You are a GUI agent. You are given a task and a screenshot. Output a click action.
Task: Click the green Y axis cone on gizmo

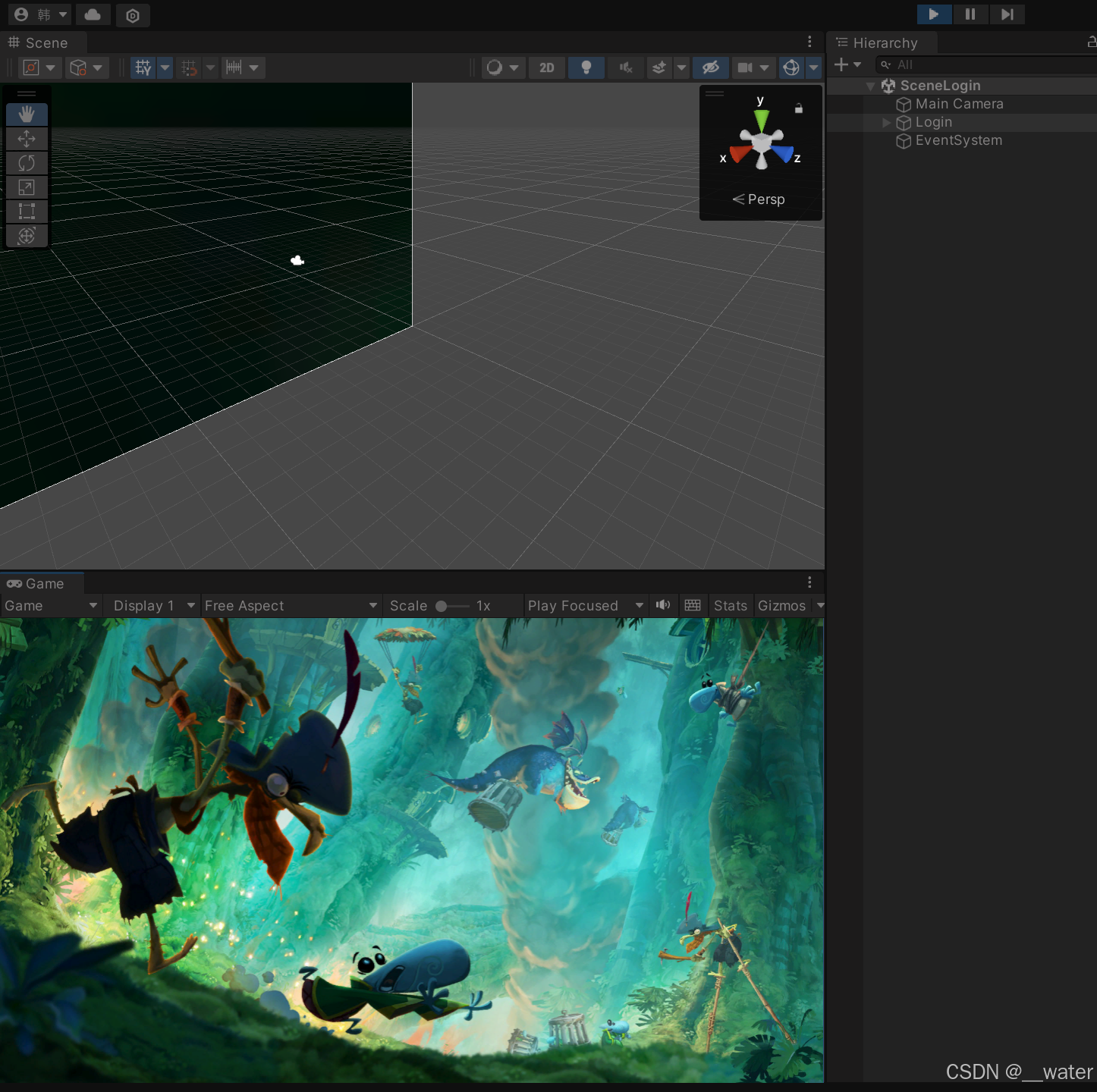pos(761,119)
